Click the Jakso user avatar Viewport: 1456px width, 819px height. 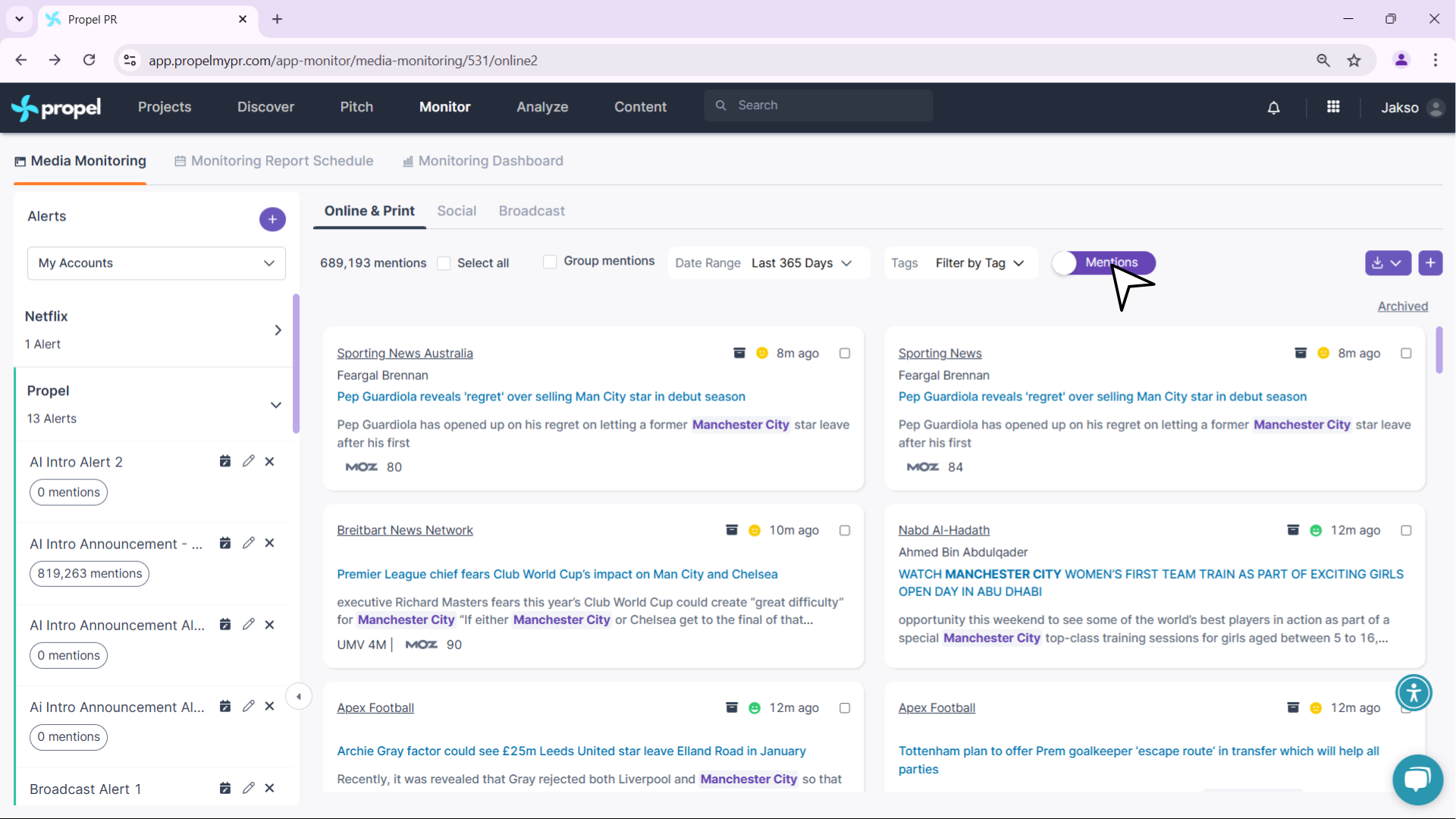[1435, 108]
